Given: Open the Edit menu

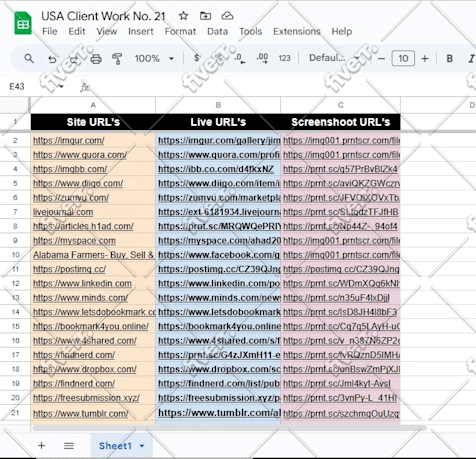Looking at the screenshot, I should [x=77, y=31].
